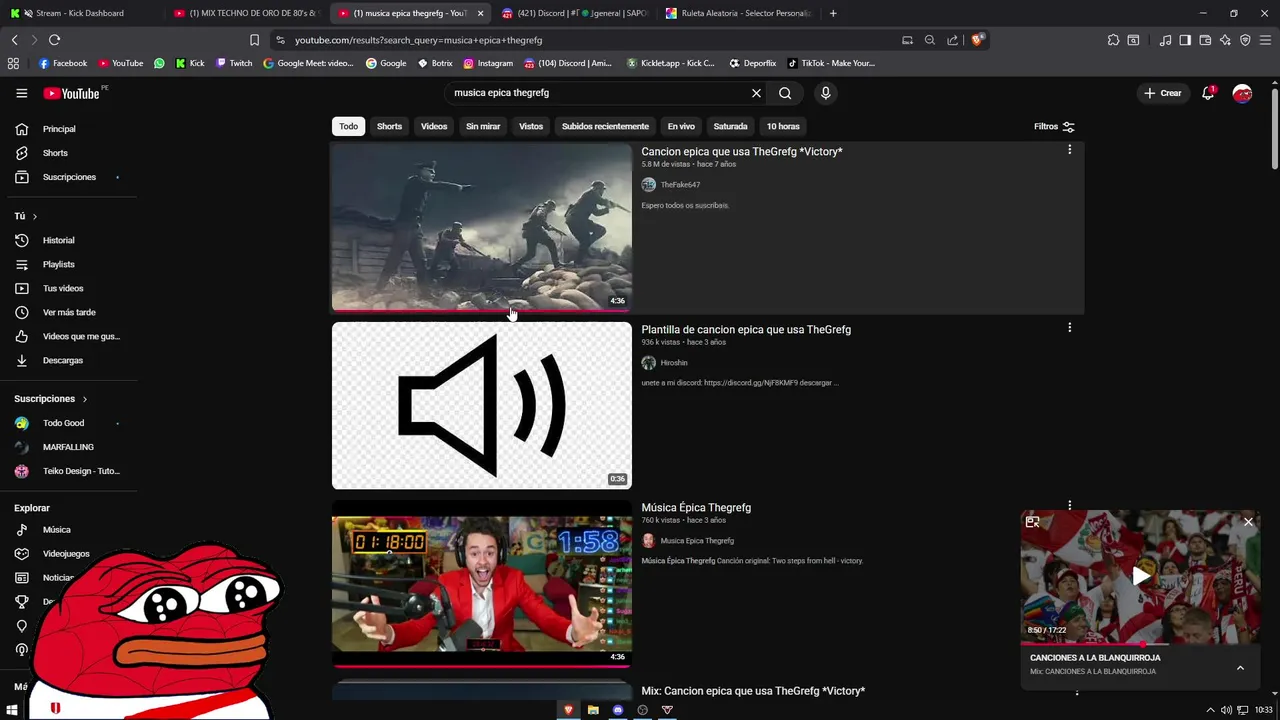Screen dimensions: 1280x720
Task: Open YouTube notifications bell
Action: (x=1208, y=93)
